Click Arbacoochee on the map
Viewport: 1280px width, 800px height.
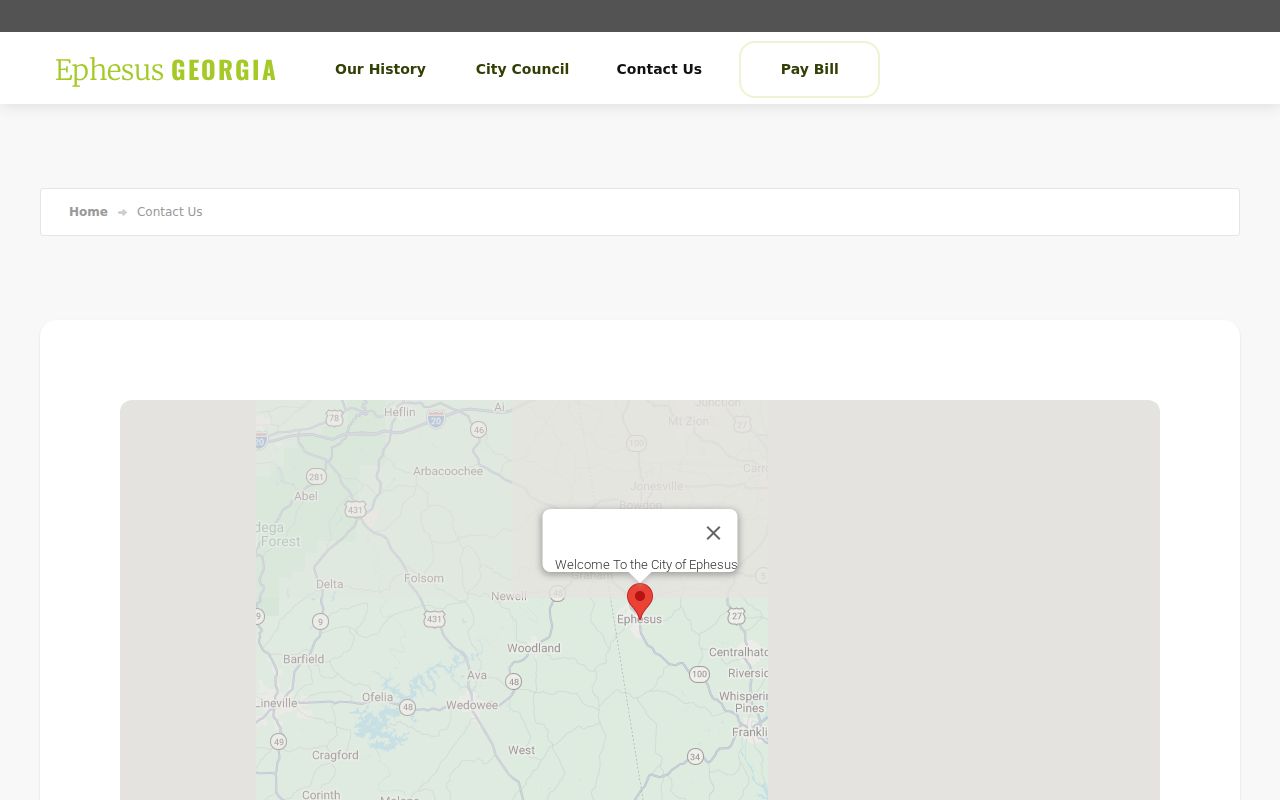point(448,471)
